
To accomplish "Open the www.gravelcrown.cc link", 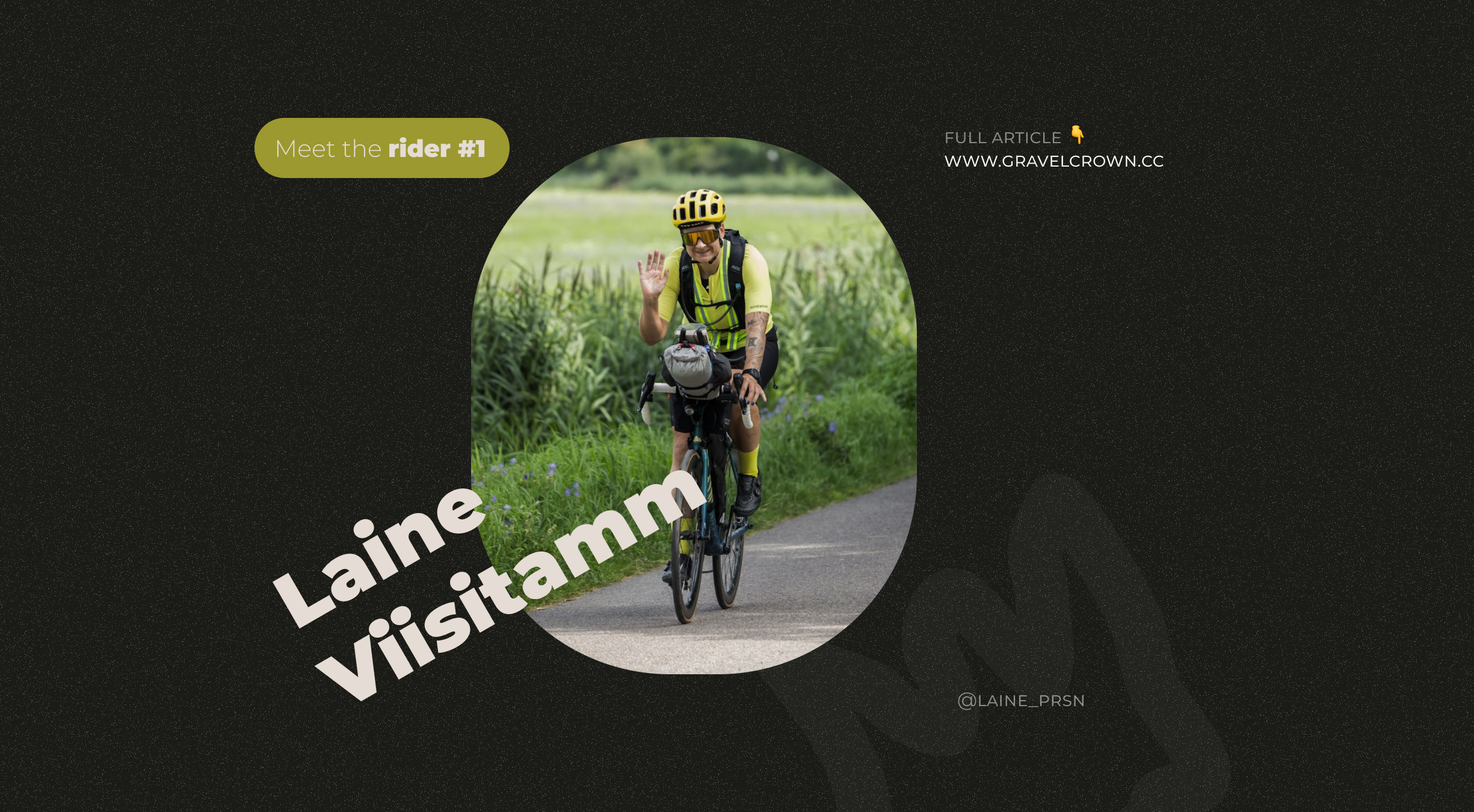I will click(x=1054, y=161).
